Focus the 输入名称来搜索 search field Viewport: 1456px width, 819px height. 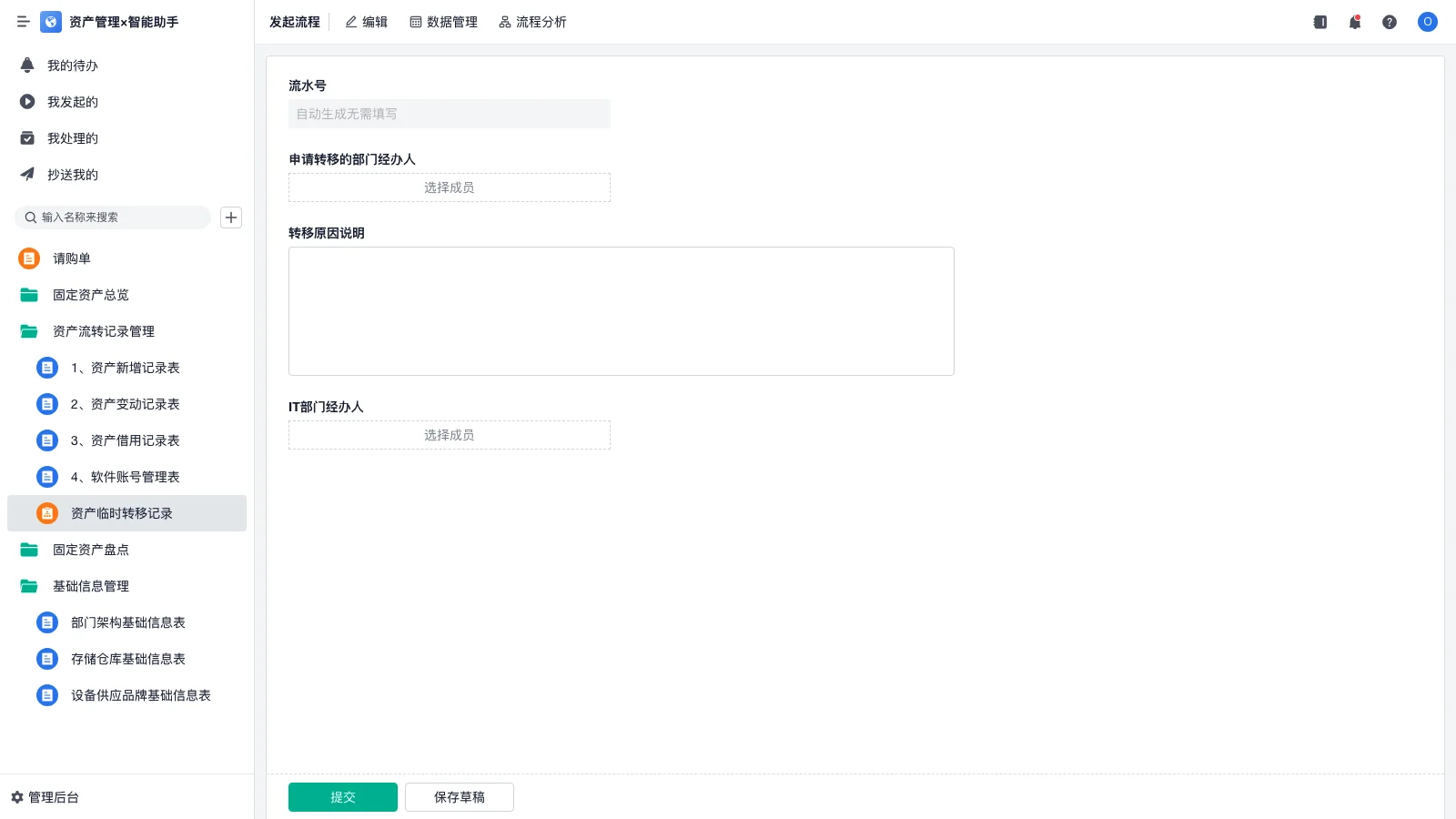(113, 217)
